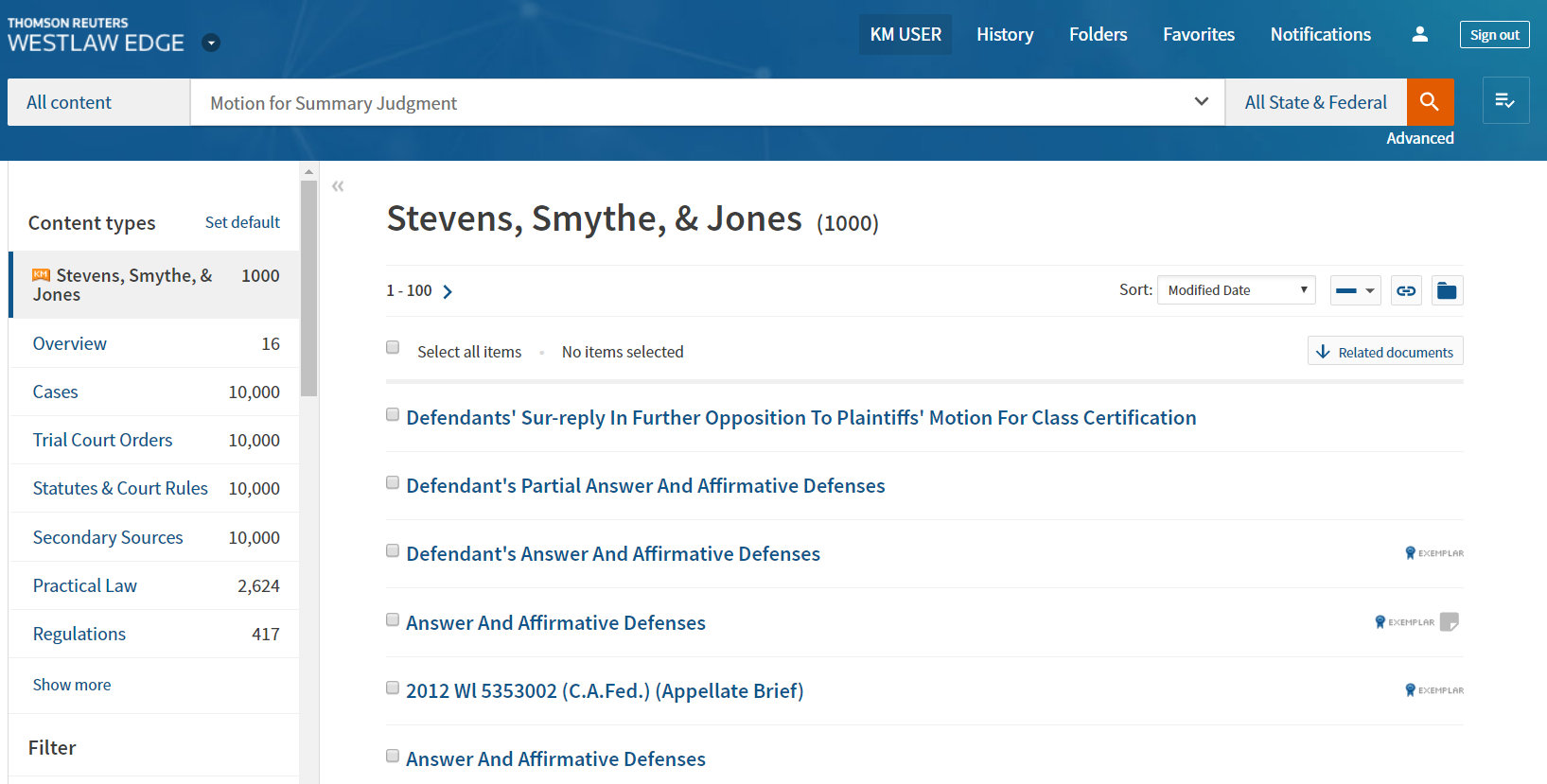Screen dimensions: 1547x784
Task: Open Defendant's Partial Answer And Affirmative Defenses
Action: point(645,486)
